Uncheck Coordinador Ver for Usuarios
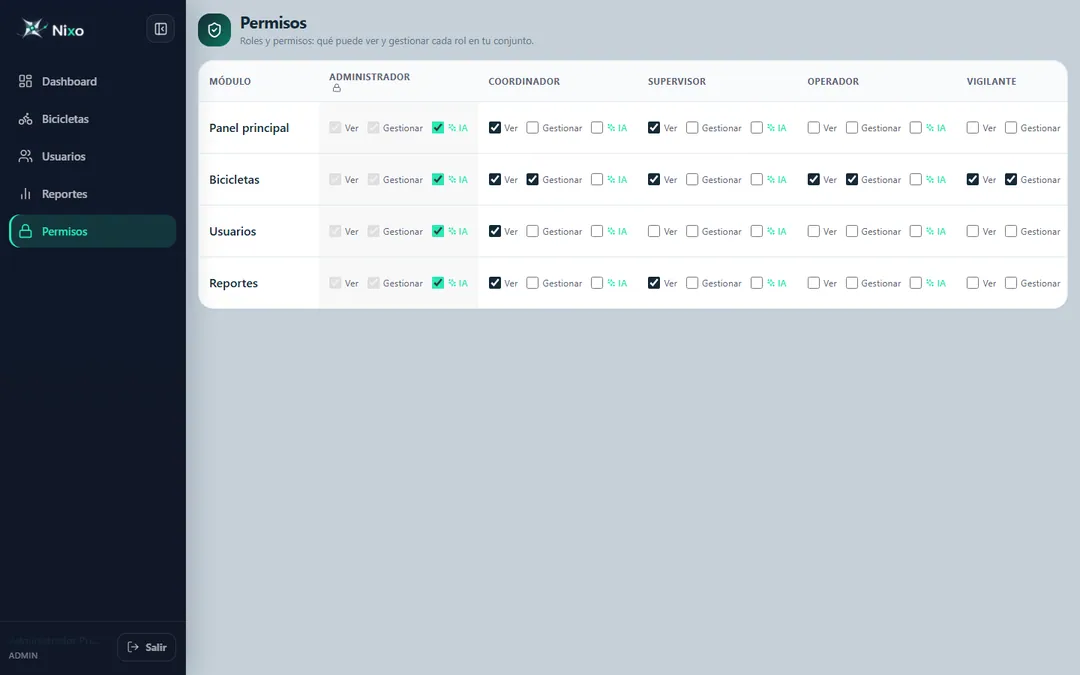Viewport: 1080px width, 675px height. [x=495, y=231]
